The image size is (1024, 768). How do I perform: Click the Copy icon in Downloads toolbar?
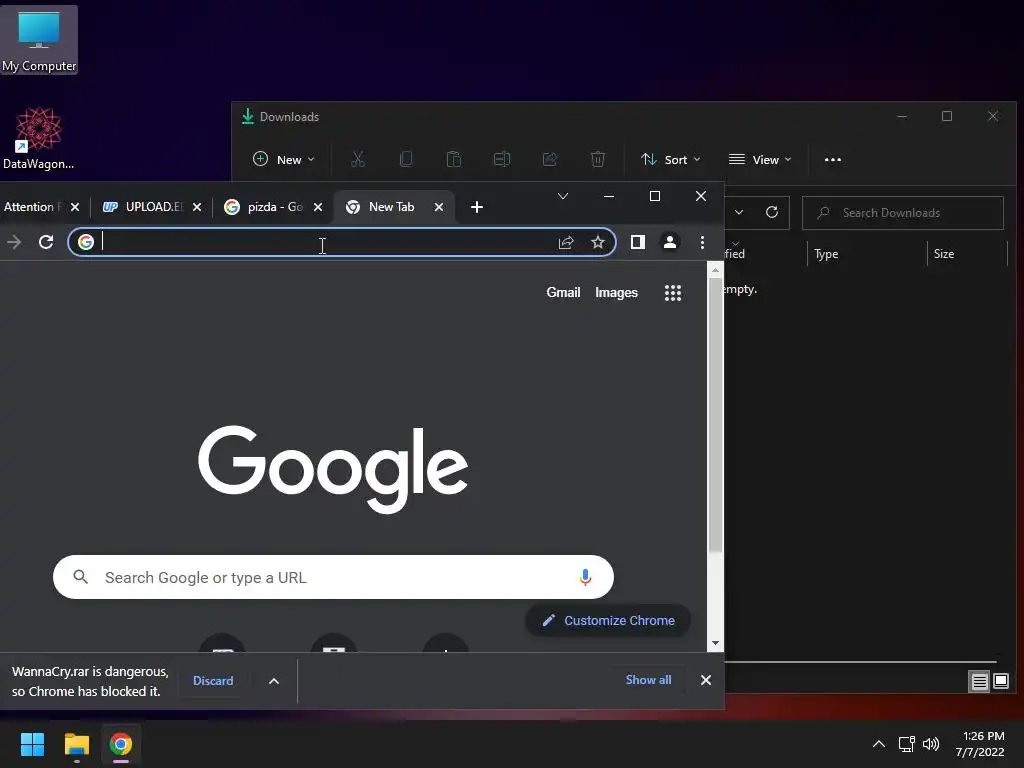[406, 159]
